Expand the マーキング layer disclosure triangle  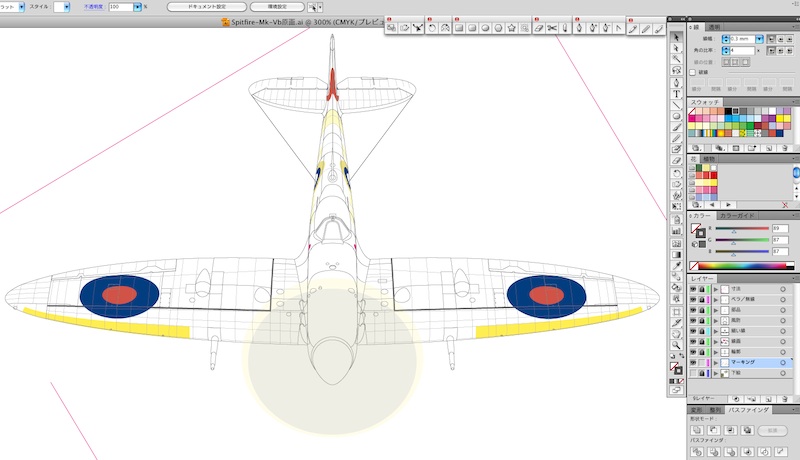coord(715,363)
